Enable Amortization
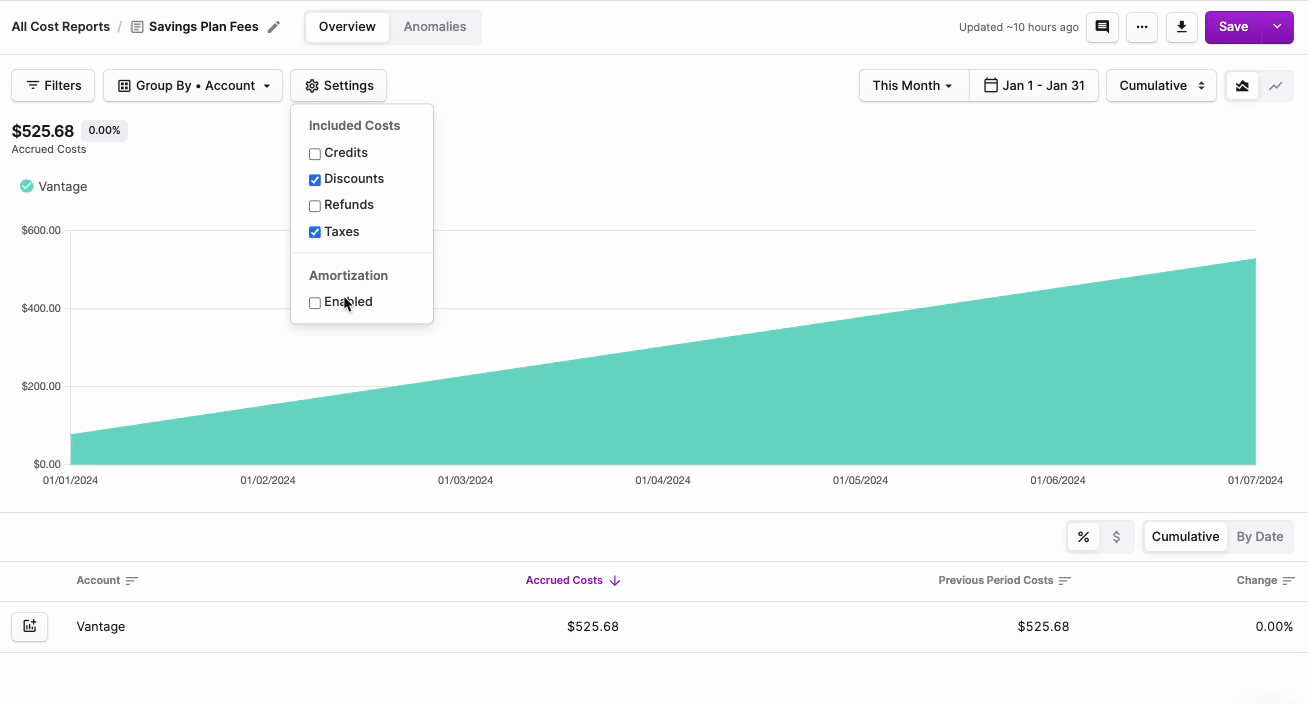This screenshot has height=704, width=1308. tap(314, 302)
